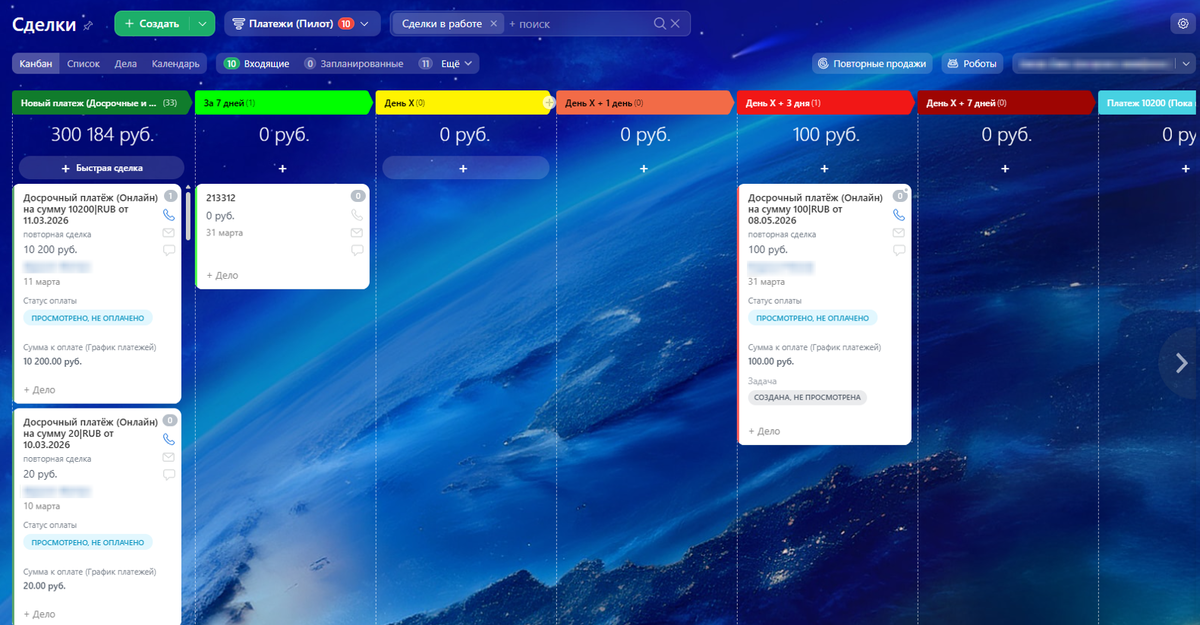
Task: Click phone icon on the 213312 card
Action: tap(357, 214)
